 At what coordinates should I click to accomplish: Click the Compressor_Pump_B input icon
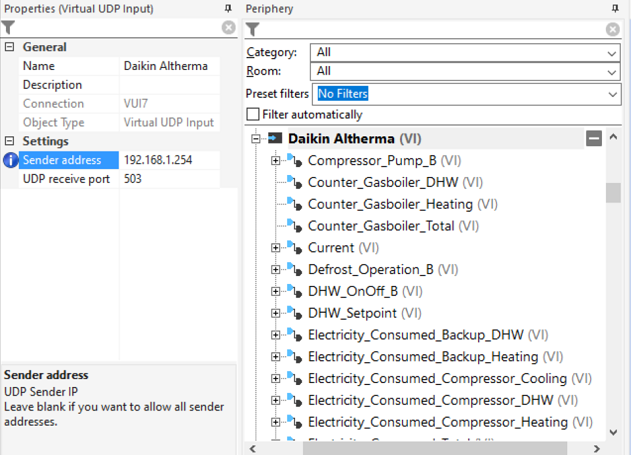click(x=295, y=160)
